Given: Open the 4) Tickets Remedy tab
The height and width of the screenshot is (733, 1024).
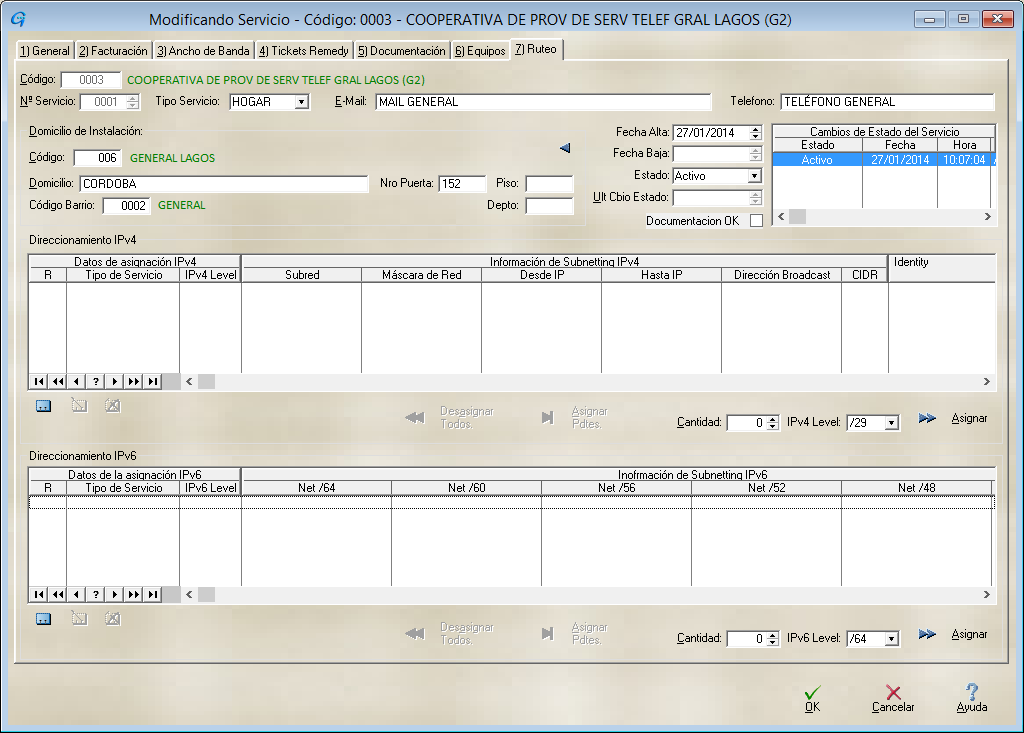Looking at the screenshot, I should 304,50.
